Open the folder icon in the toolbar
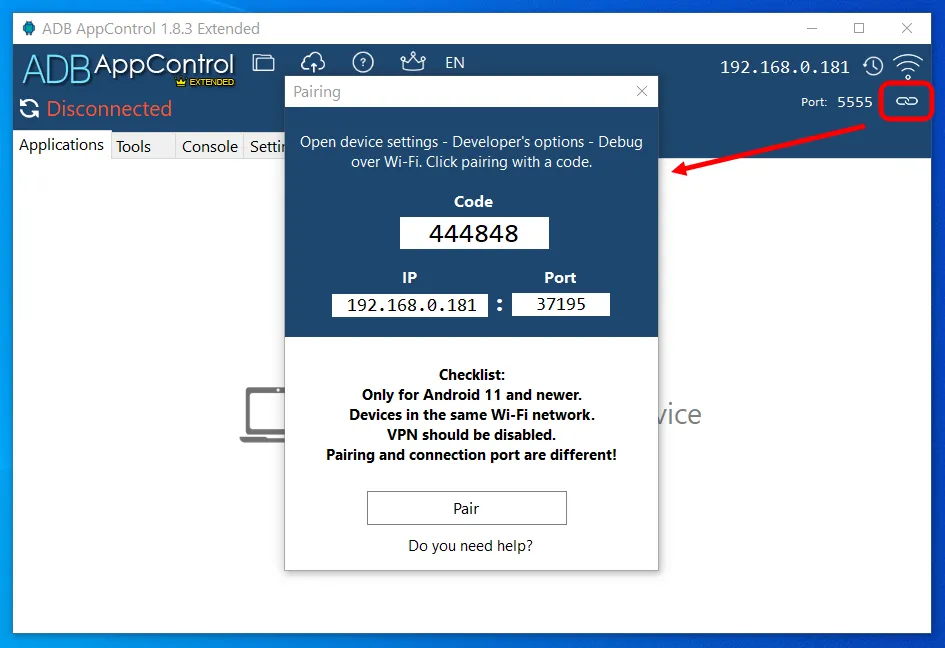Viewport: 945px width, 648px height. click(263, 62)
